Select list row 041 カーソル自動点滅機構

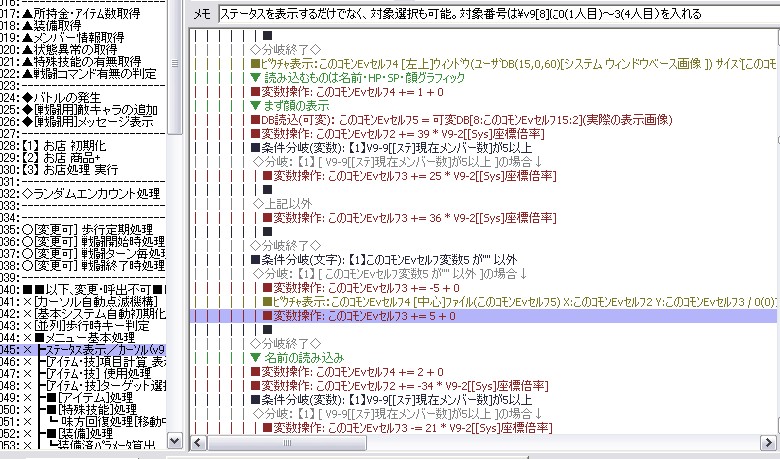coord(83,301)
